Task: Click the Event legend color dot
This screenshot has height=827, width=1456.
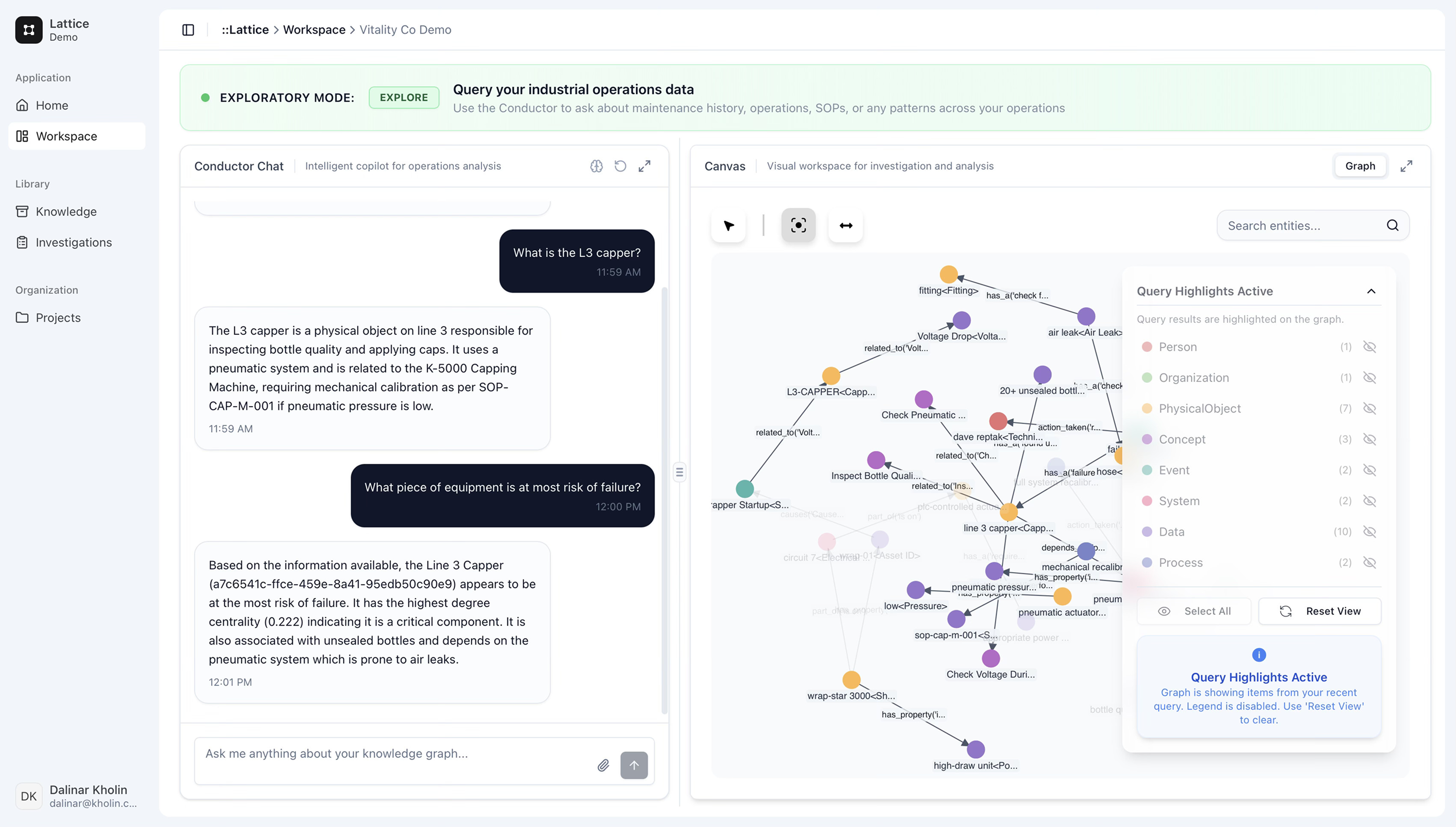Action: [x=1146, y=470]
